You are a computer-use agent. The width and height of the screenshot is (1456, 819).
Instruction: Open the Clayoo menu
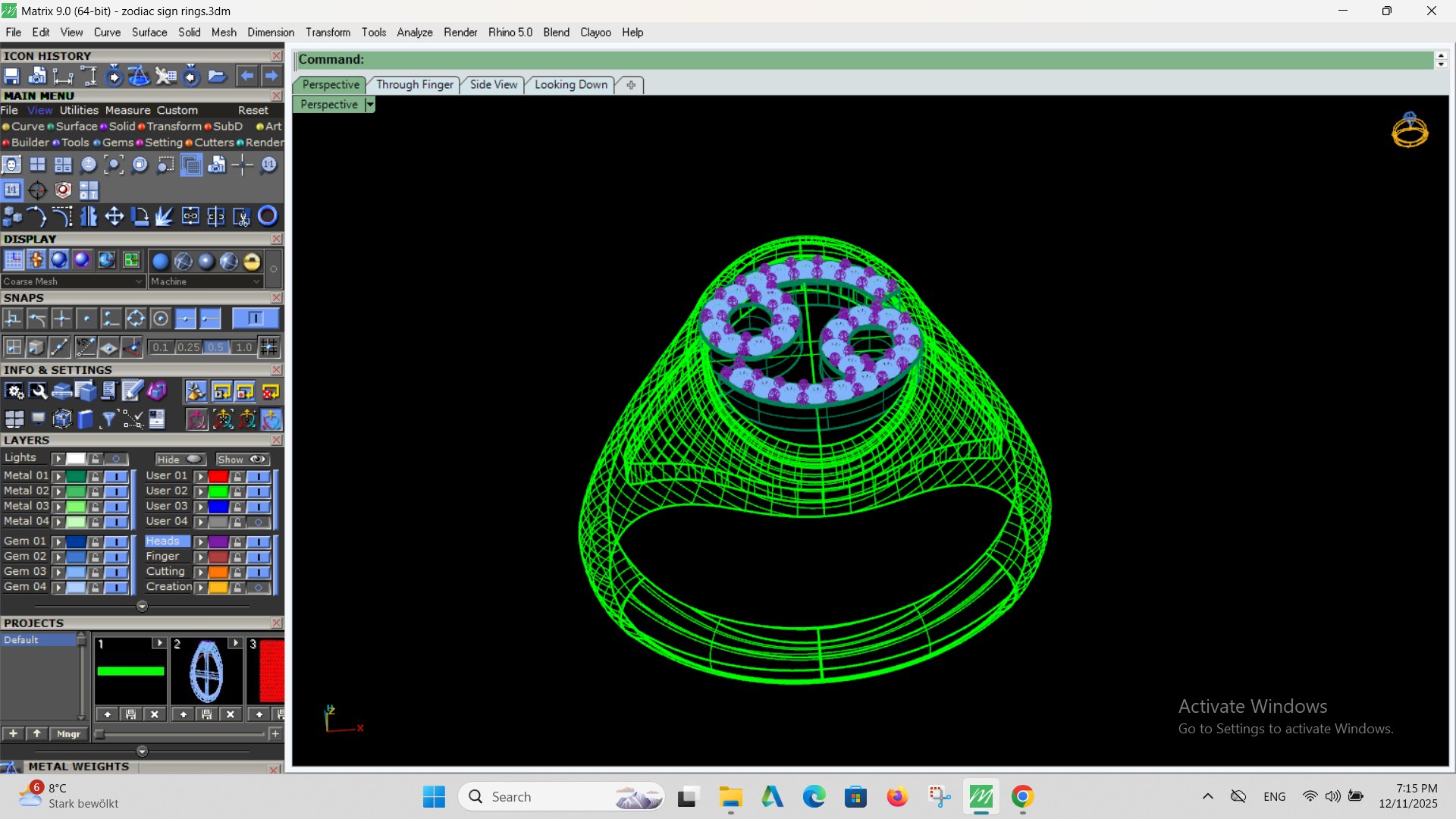595,33
